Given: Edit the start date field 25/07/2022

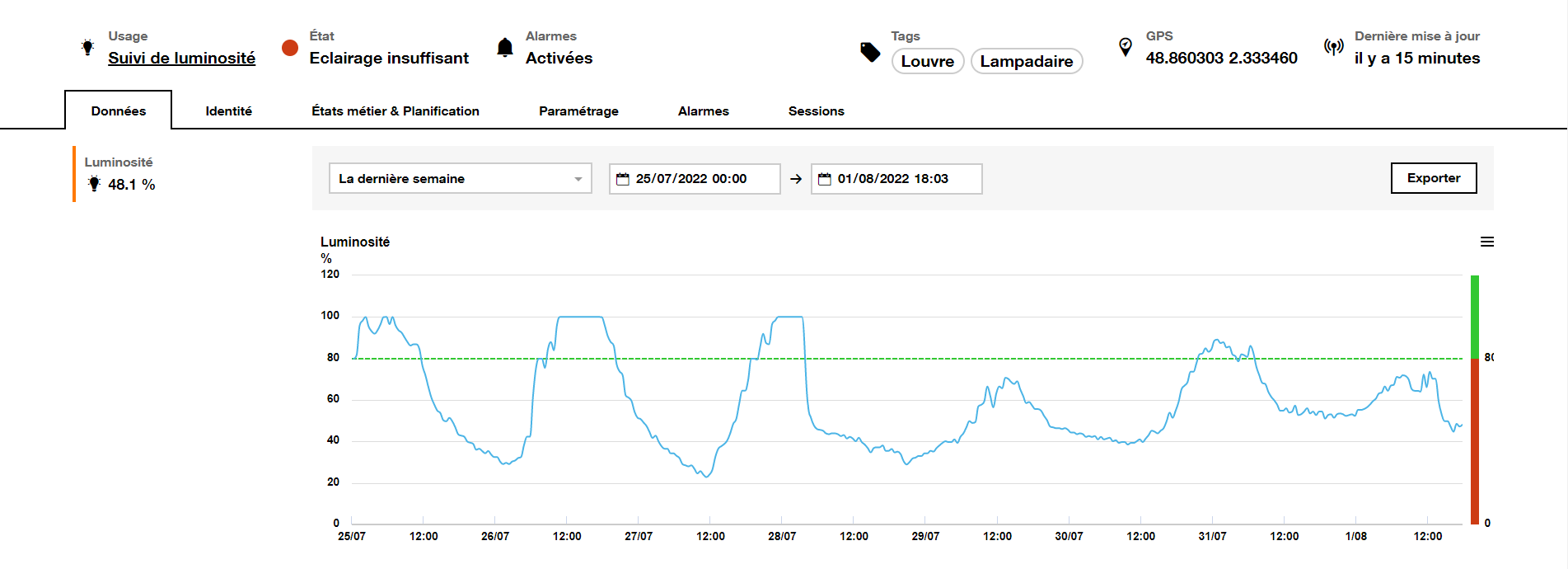Looking at the screenshot, I should click(700, 179).
